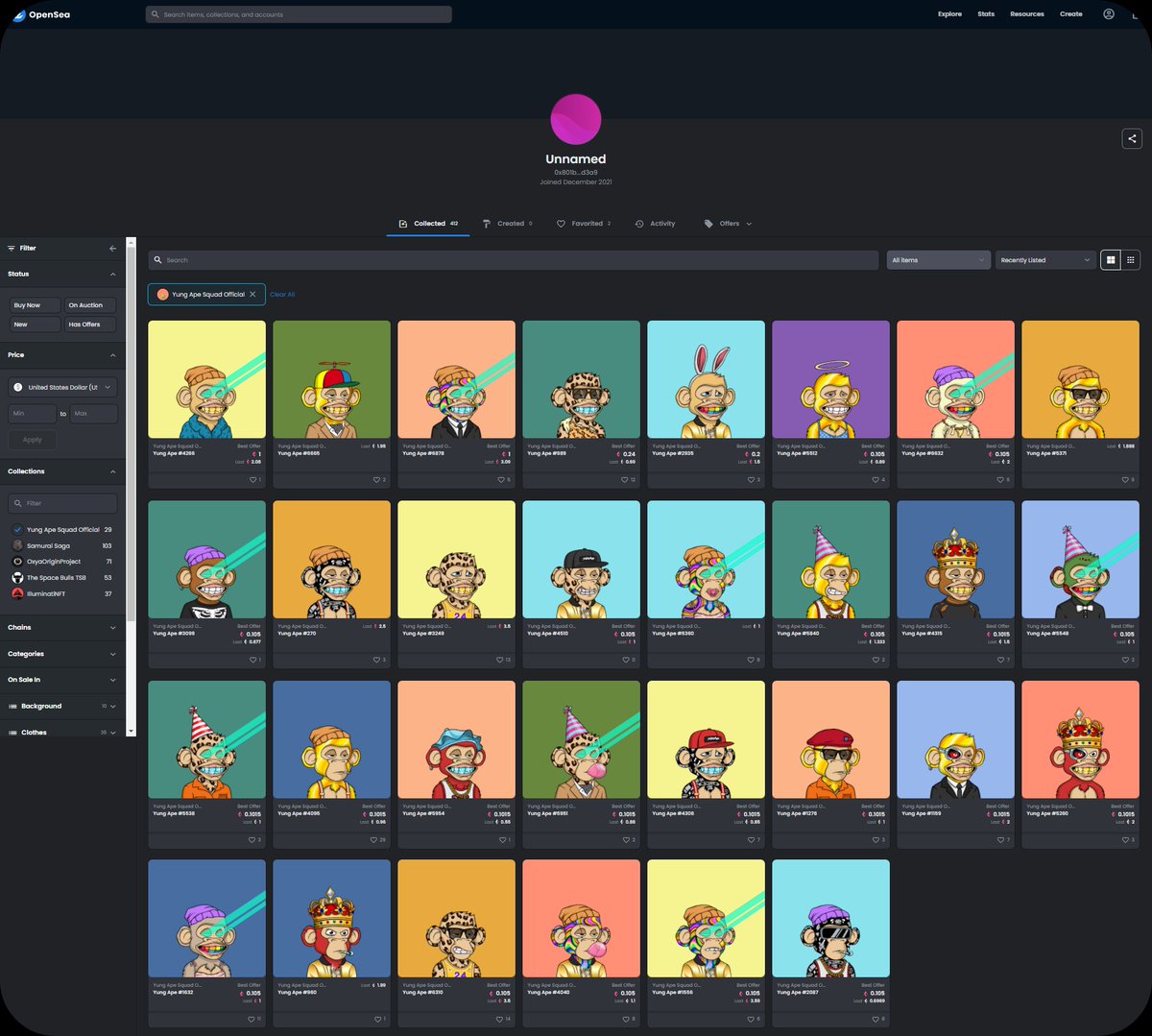Select The Space Bulls TSB collection
This screenshot has width=1152, height=1036.
62,578
